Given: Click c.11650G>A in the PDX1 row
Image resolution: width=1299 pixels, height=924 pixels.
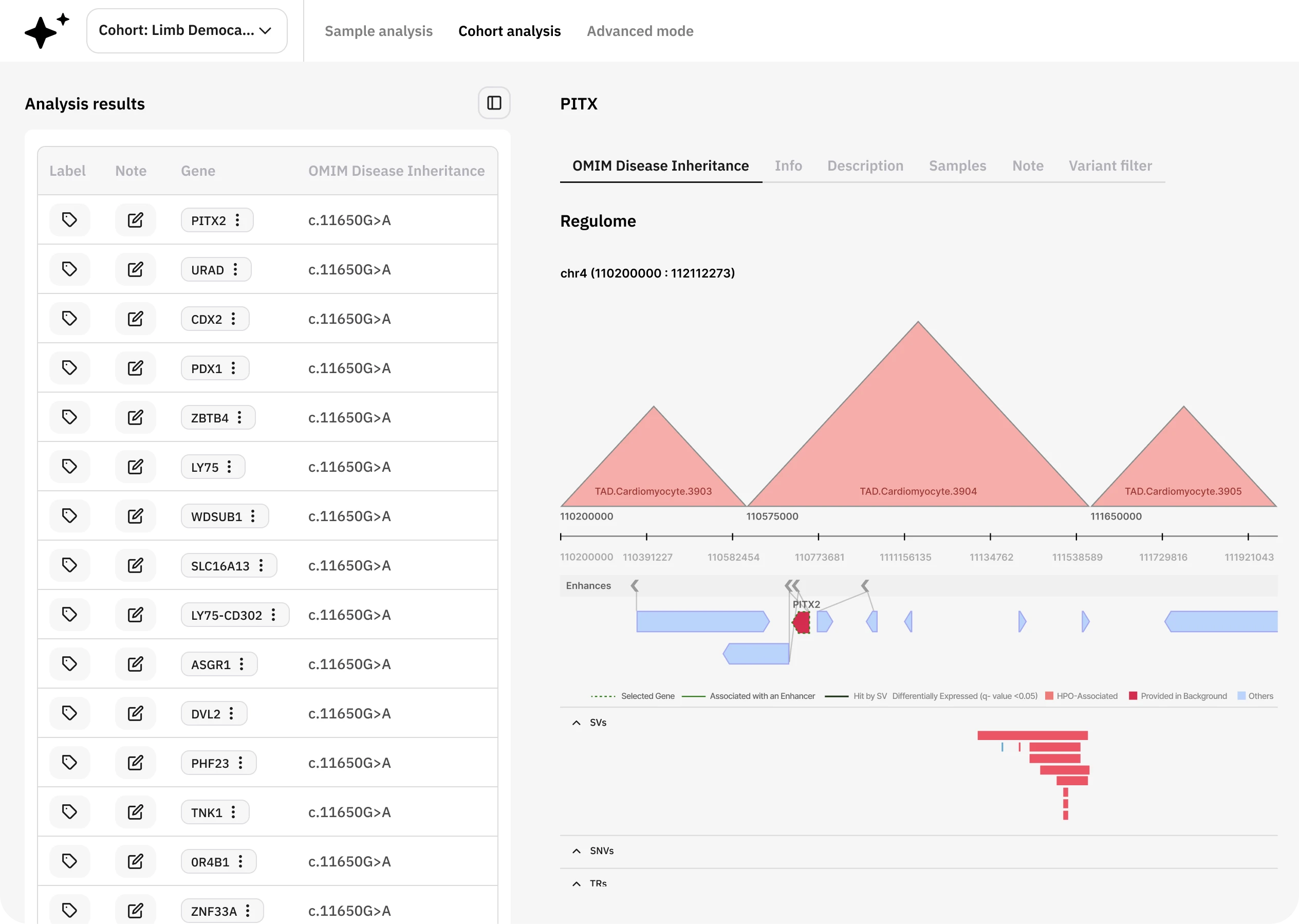Looking at the screenshot, I should point(349,368).
